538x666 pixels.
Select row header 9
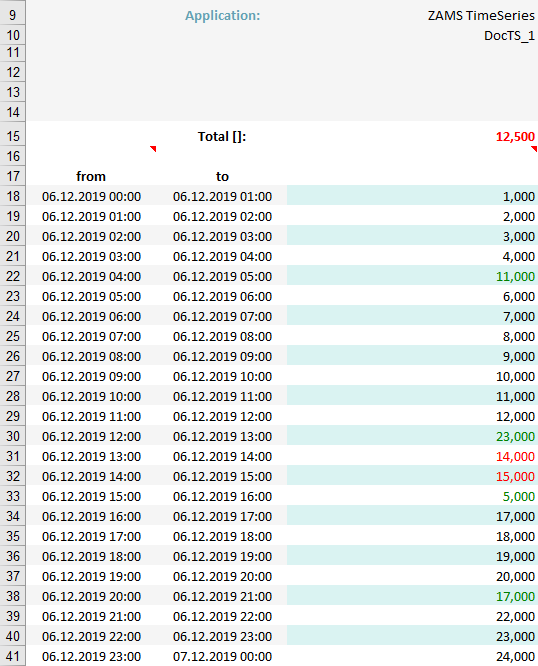pyautogui.click(x=13, y=16)
